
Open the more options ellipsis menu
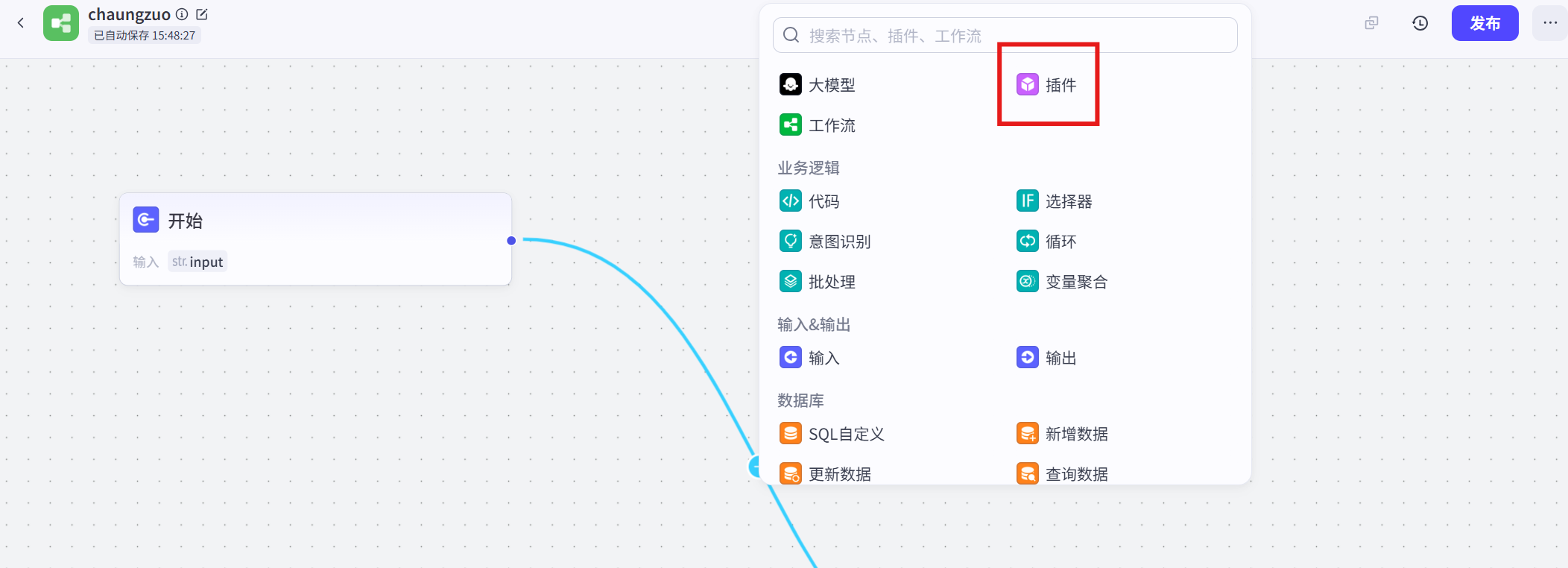pos(1550,23)
